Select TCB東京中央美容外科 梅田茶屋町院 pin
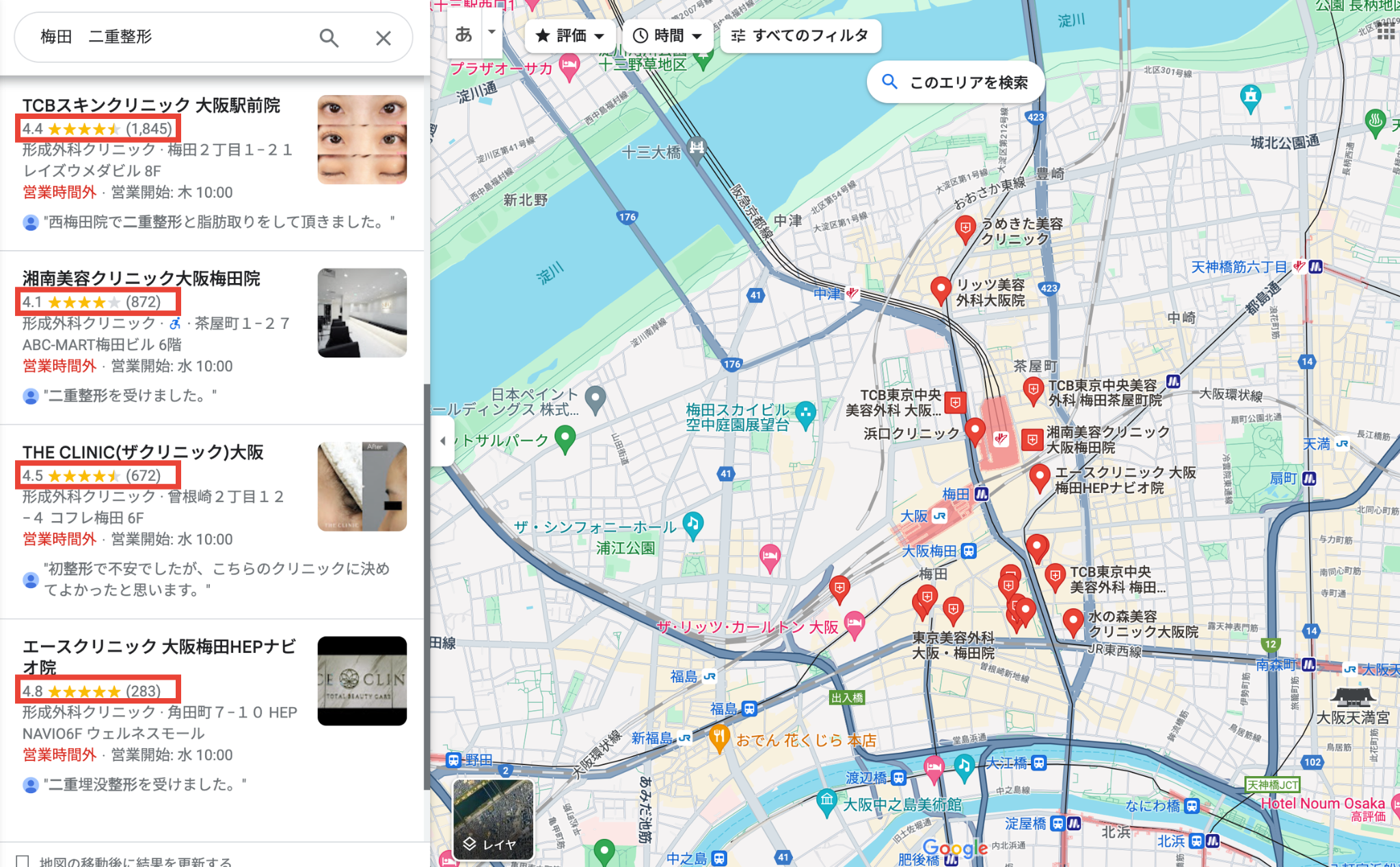Viewport: 1400px width, 867px height. [1033, 390]
